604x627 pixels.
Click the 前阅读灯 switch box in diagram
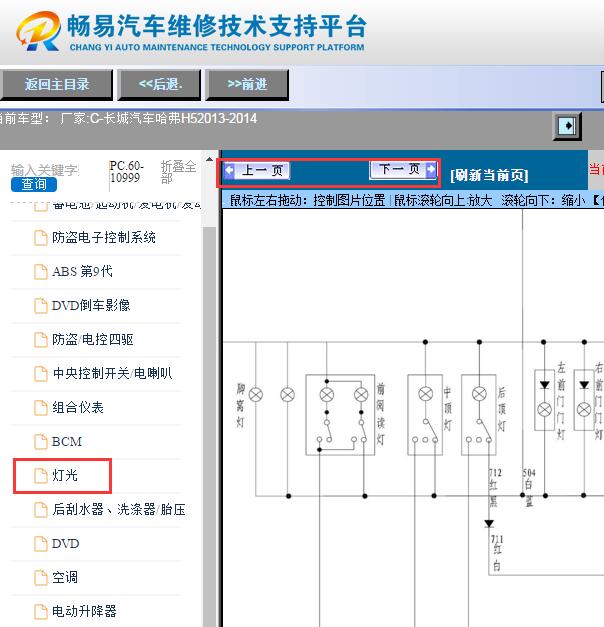340,415
